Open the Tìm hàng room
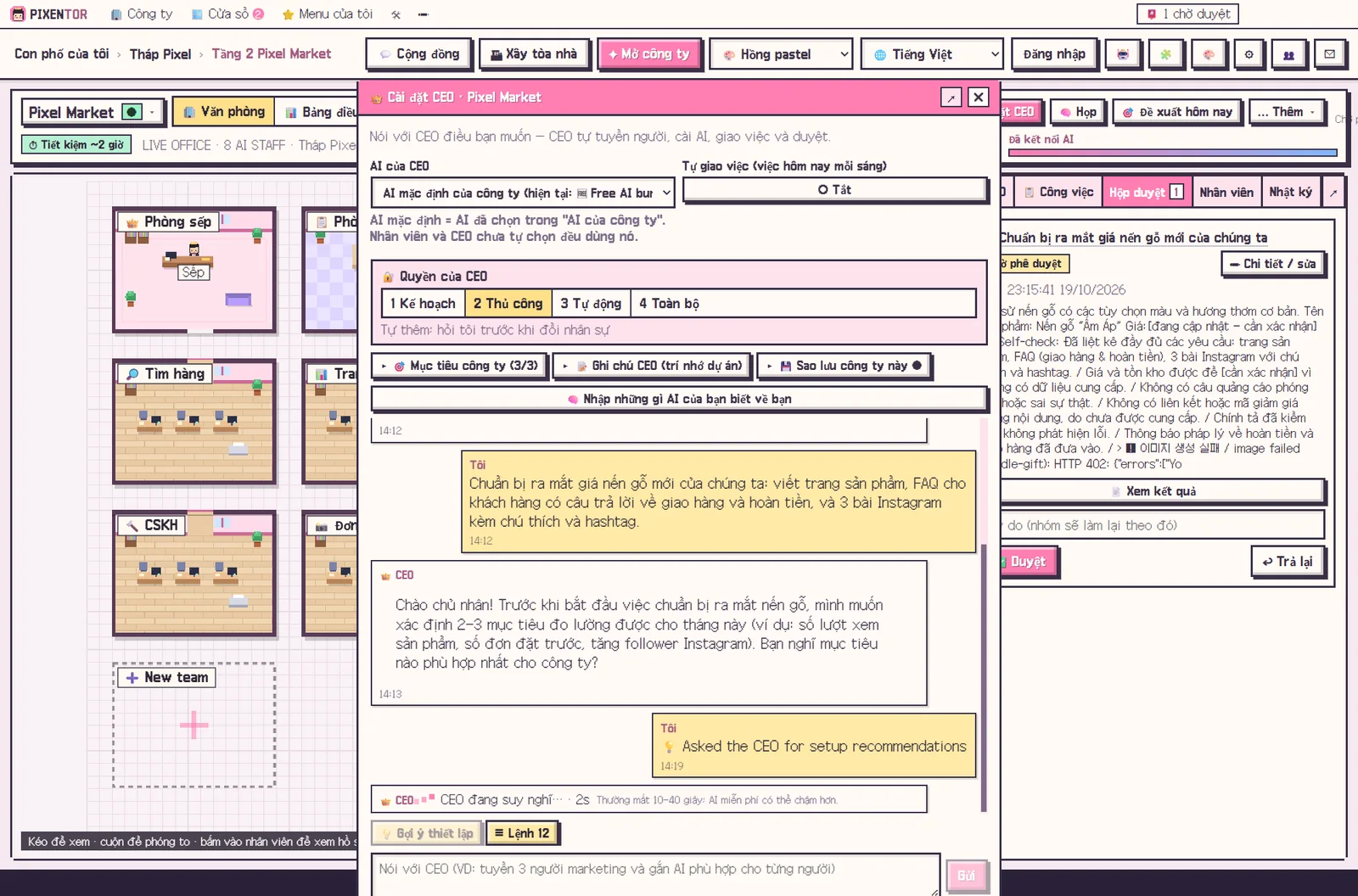Screen dimensions: 1358x896 pos(194,422)
